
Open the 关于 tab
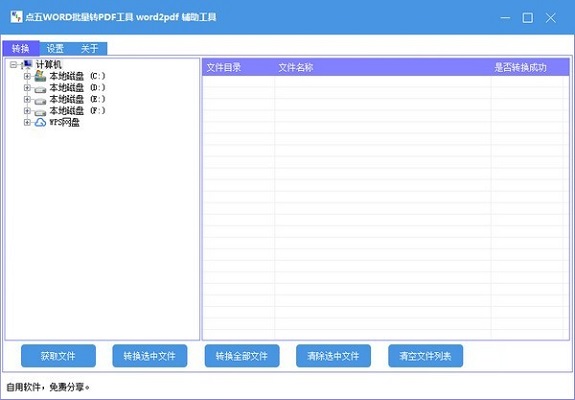point(89,48)
